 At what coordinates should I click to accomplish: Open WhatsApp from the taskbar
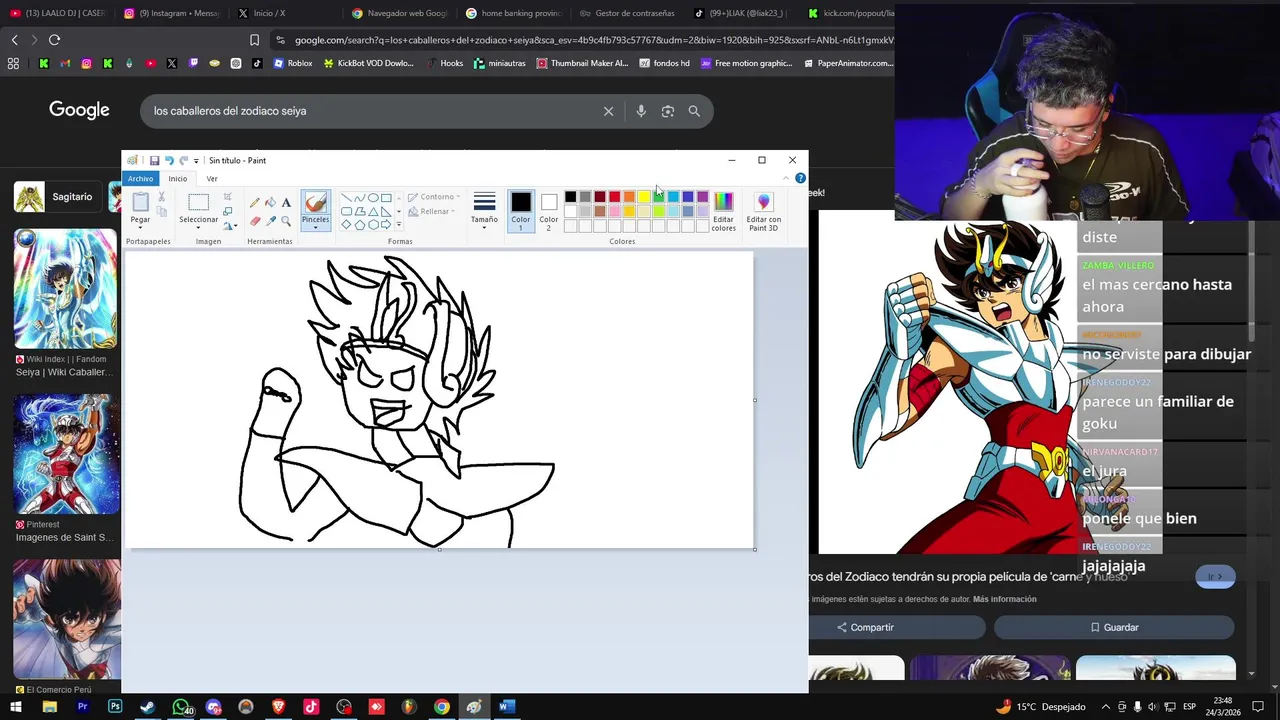click(x=180, y=707)
